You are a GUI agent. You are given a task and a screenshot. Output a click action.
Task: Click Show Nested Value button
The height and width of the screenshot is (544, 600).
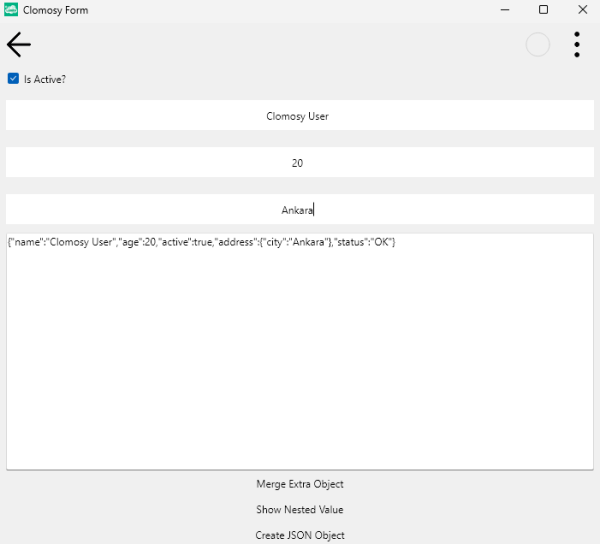pos(300,510)
